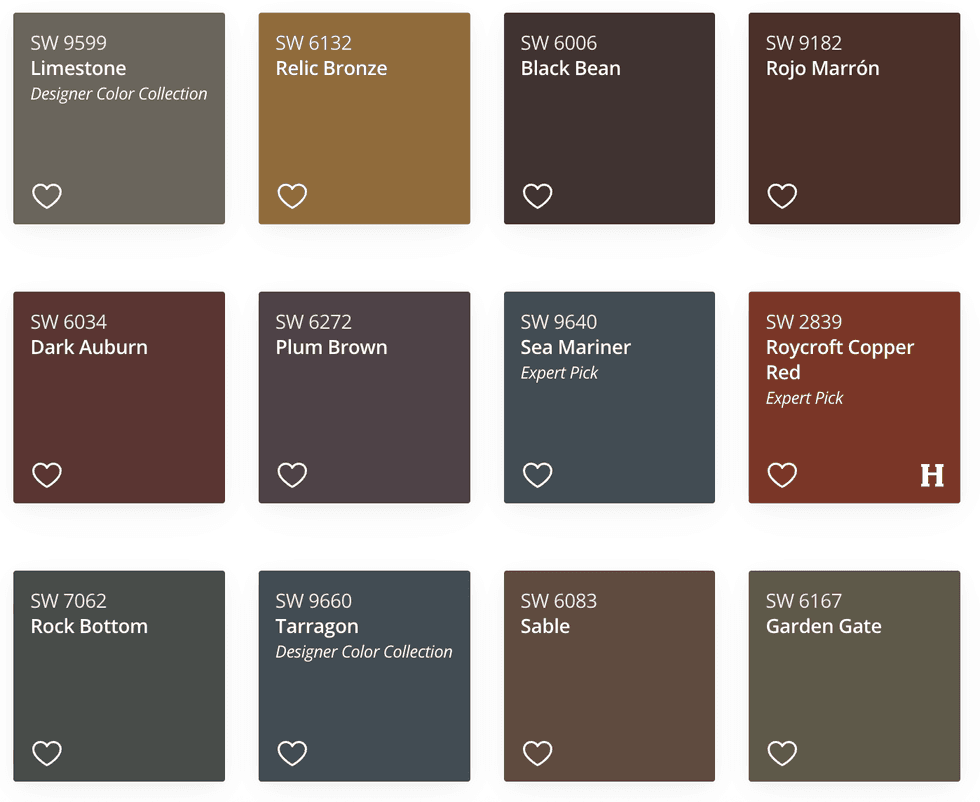
Task: Favorite the Sea Mariner swatch
Action: click(536, 475)
